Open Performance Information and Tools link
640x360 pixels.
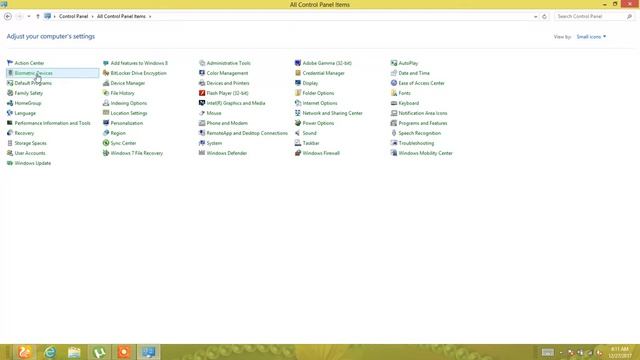tap(52, 123)
